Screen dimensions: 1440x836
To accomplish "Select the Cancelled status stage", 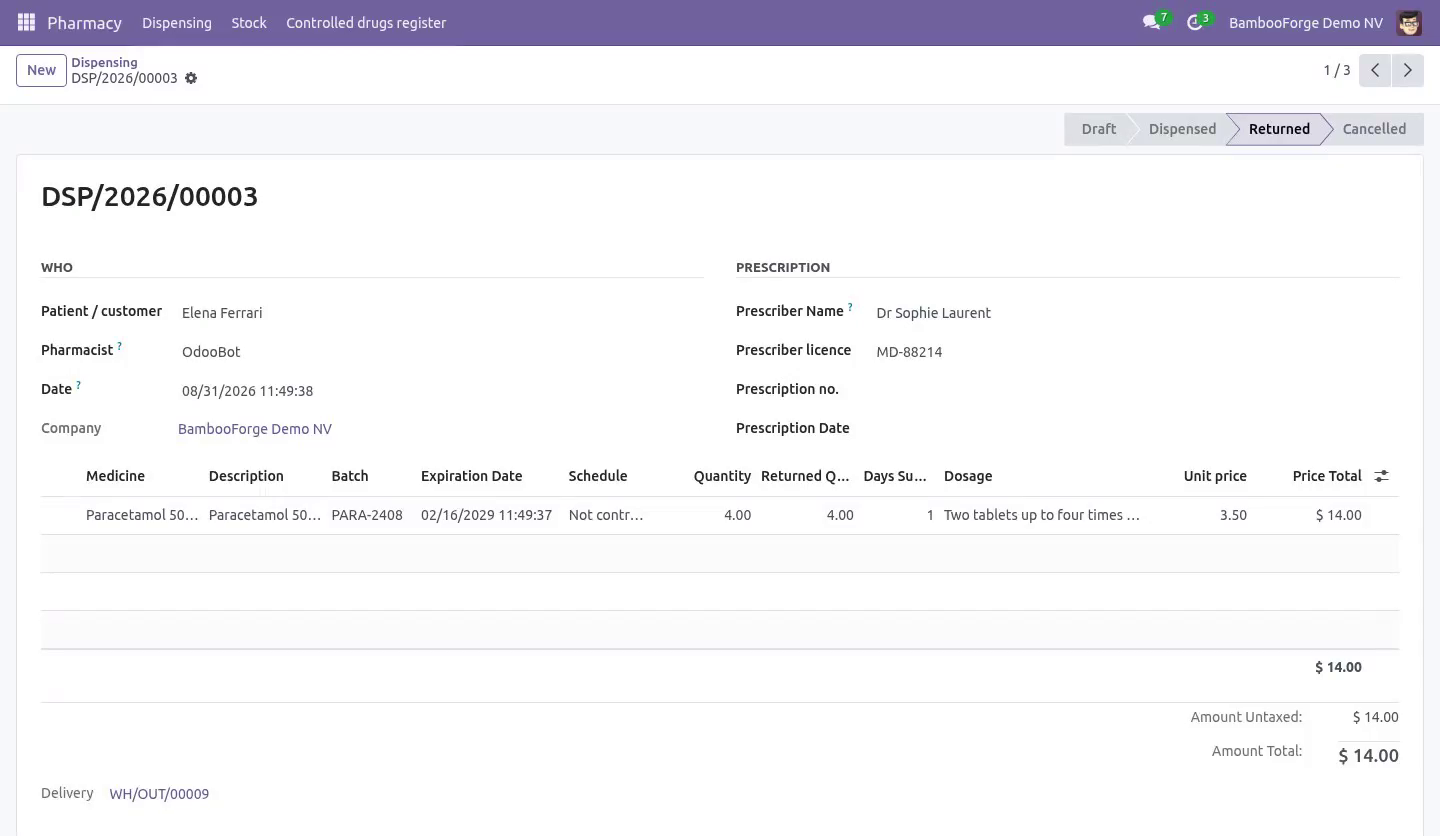I will [x=1374, y=129].
